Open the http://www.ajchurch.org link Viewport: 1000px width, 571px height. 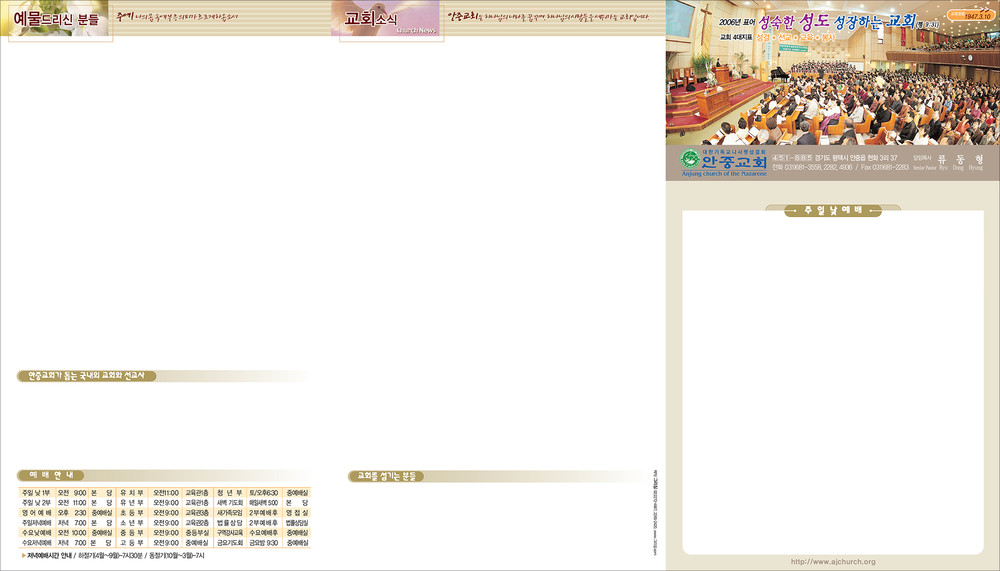coord(832,562)
